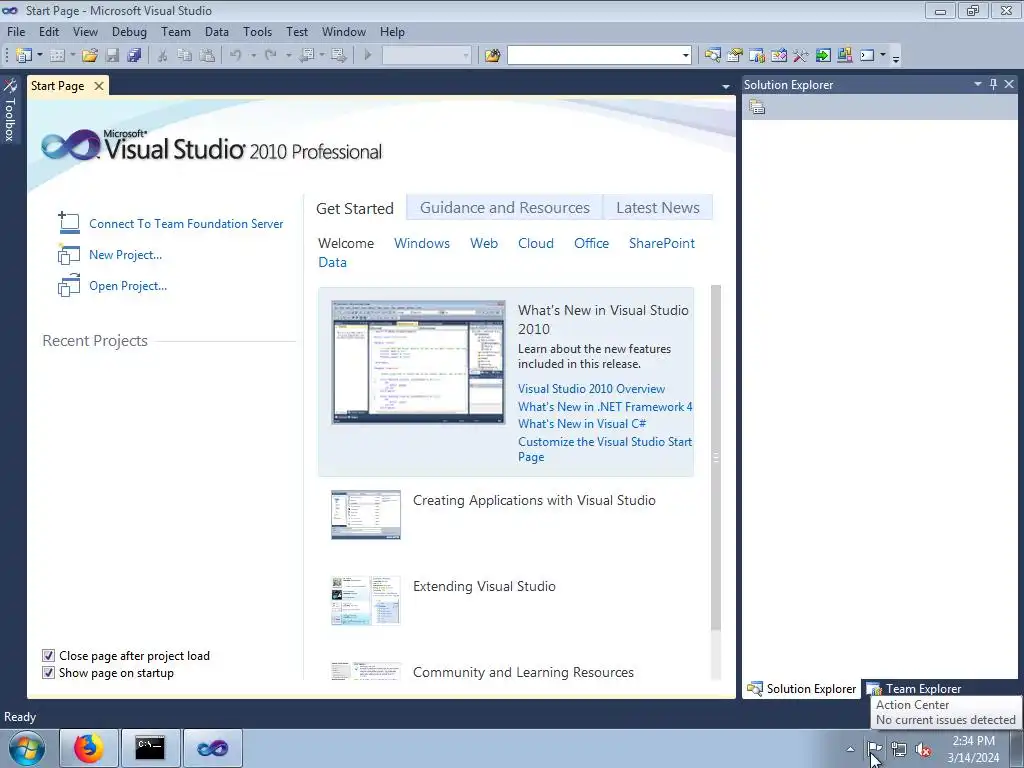The width and height of the screenshot is (1024, 768).
Task: Click the Toolbox hammer-and-wrench toolbar icon
Action: tap(801, 56)
